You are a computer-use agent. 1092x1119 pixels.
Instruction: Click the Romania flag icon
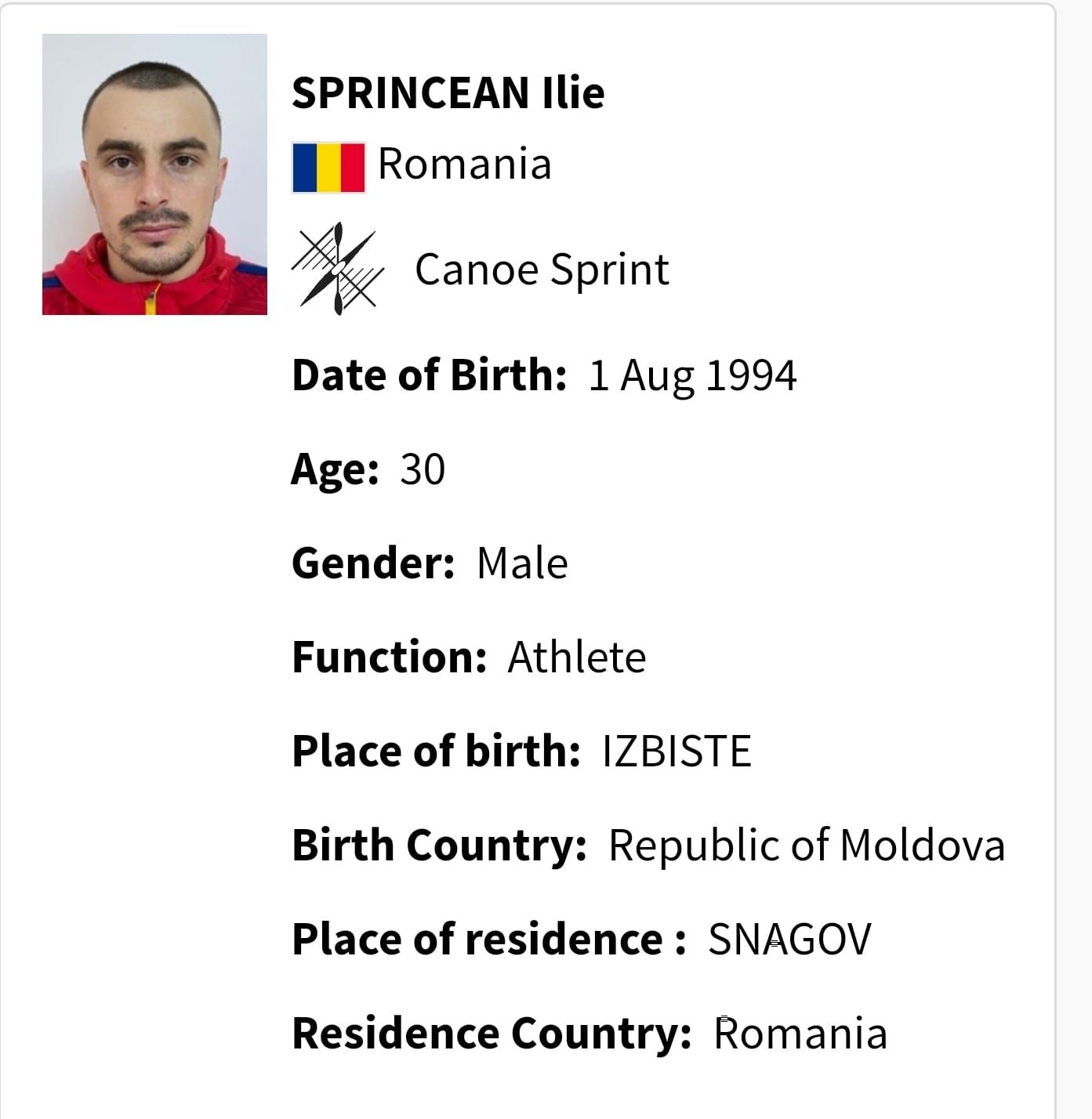[x=328, y=167]
